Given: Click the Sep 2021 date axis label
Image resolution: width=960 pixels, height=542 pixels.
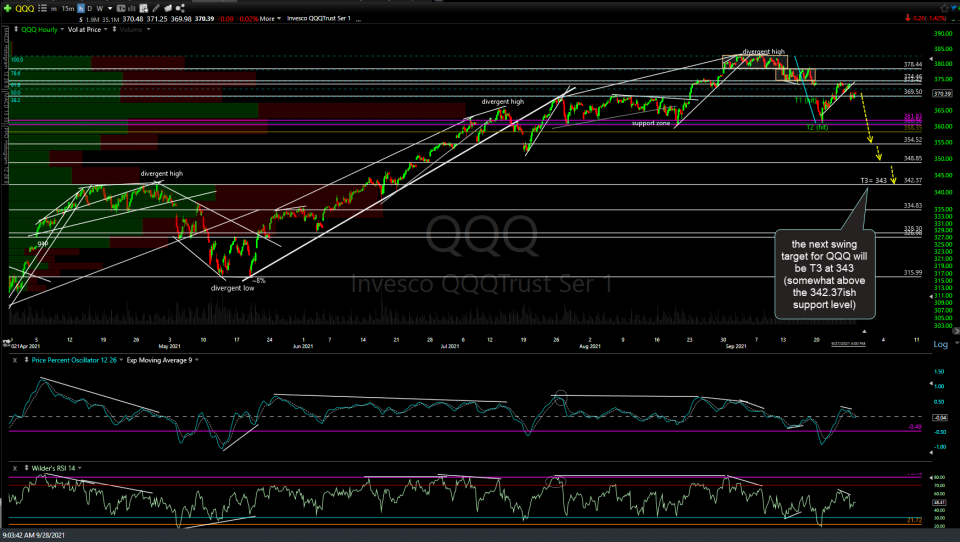Looking at the screenshot, I should coord(736,347).
